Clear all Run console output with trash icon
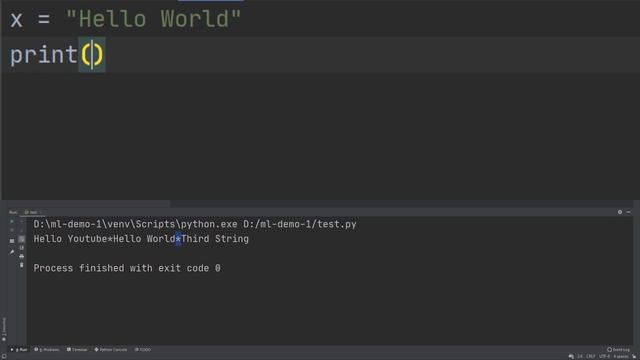Image resolution: width=640 pixels, height=360 pixels. pyautogui.click(x=22, y=265)
